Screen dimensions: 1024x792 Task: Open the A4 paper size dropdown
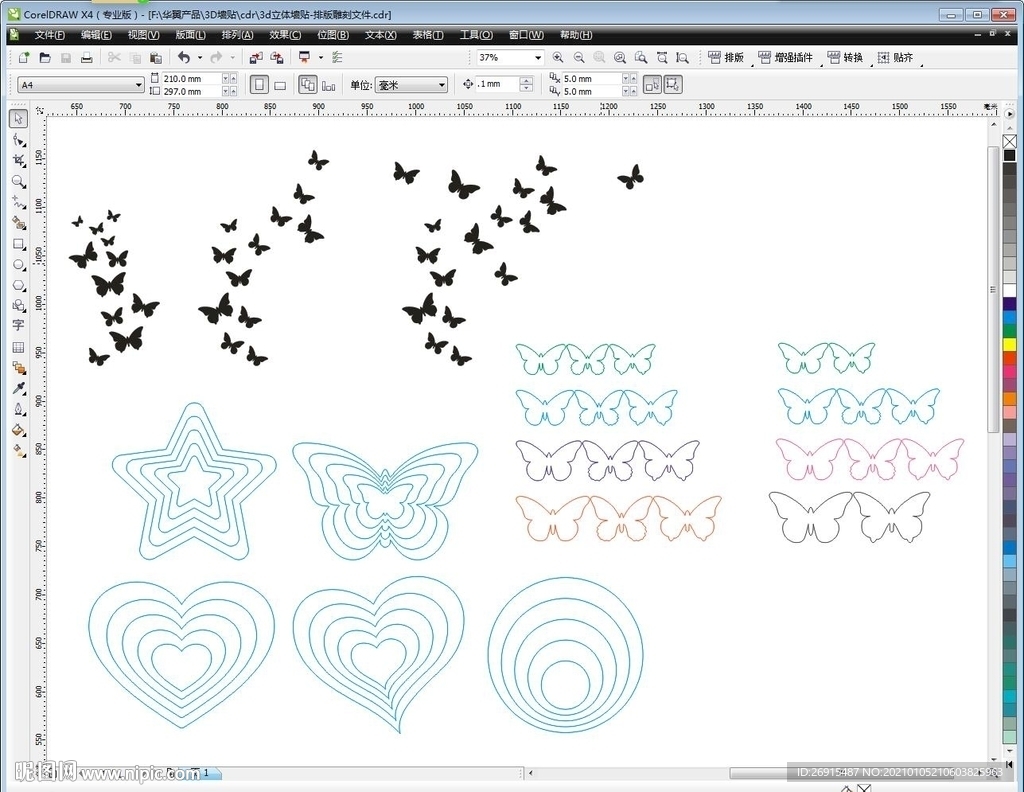138,85
